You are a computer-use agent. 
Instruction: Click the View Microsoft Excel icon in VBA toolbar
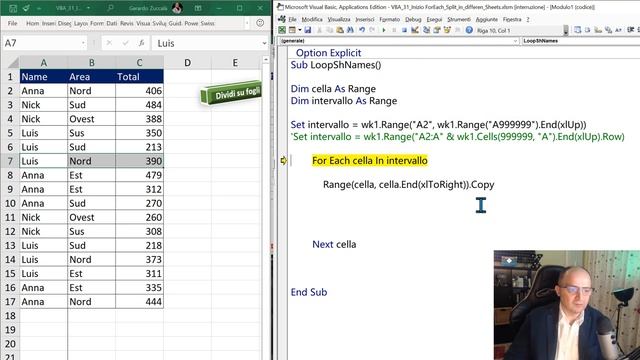(x=282, y=30)
